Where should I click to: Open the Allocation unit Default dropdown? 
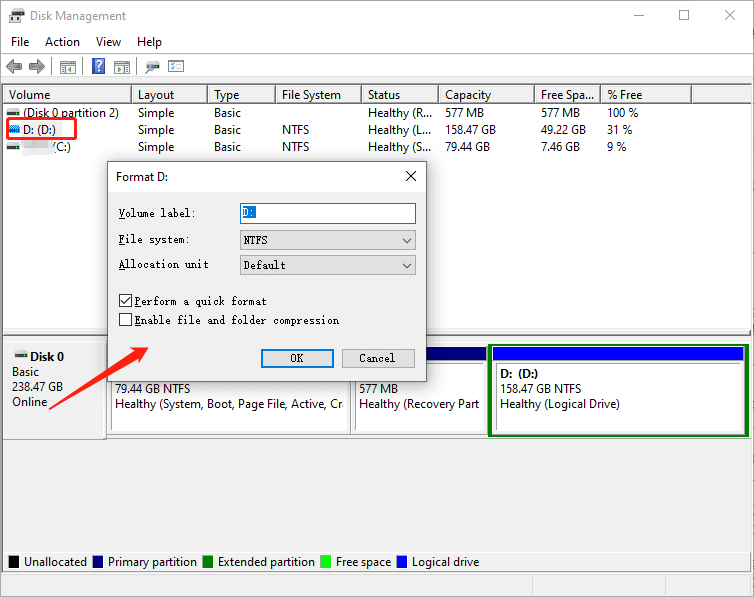pos(328,265)
